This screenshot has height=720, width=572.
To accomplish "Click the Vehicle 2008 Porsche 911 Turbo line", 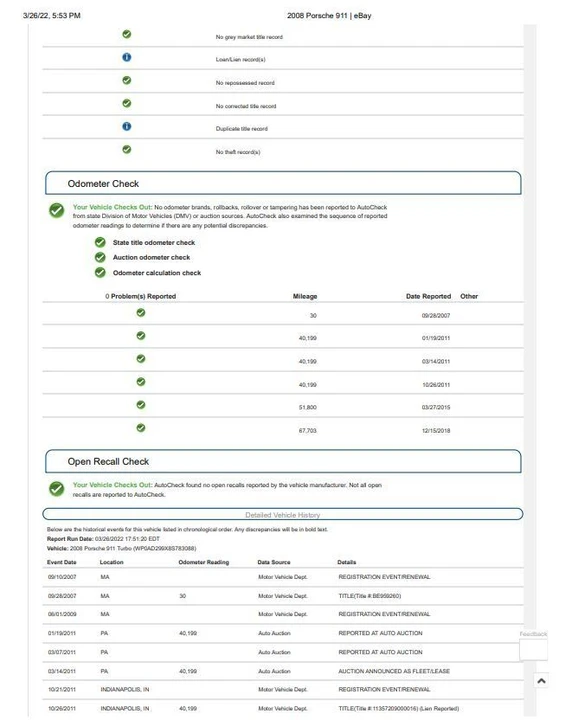I will click(x=122, y=548).
